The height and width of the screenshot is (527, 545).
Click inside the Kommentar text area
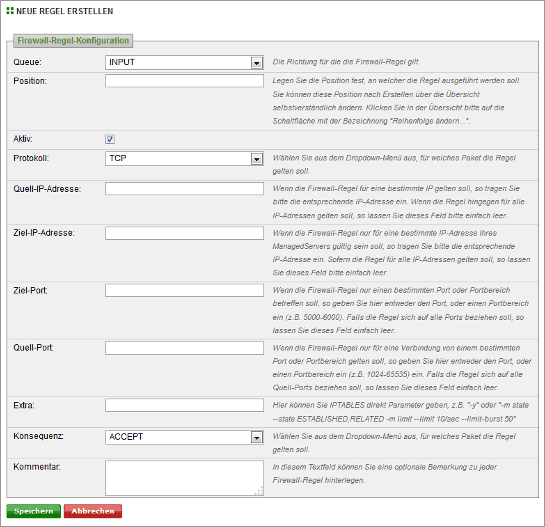click(184, 478)
